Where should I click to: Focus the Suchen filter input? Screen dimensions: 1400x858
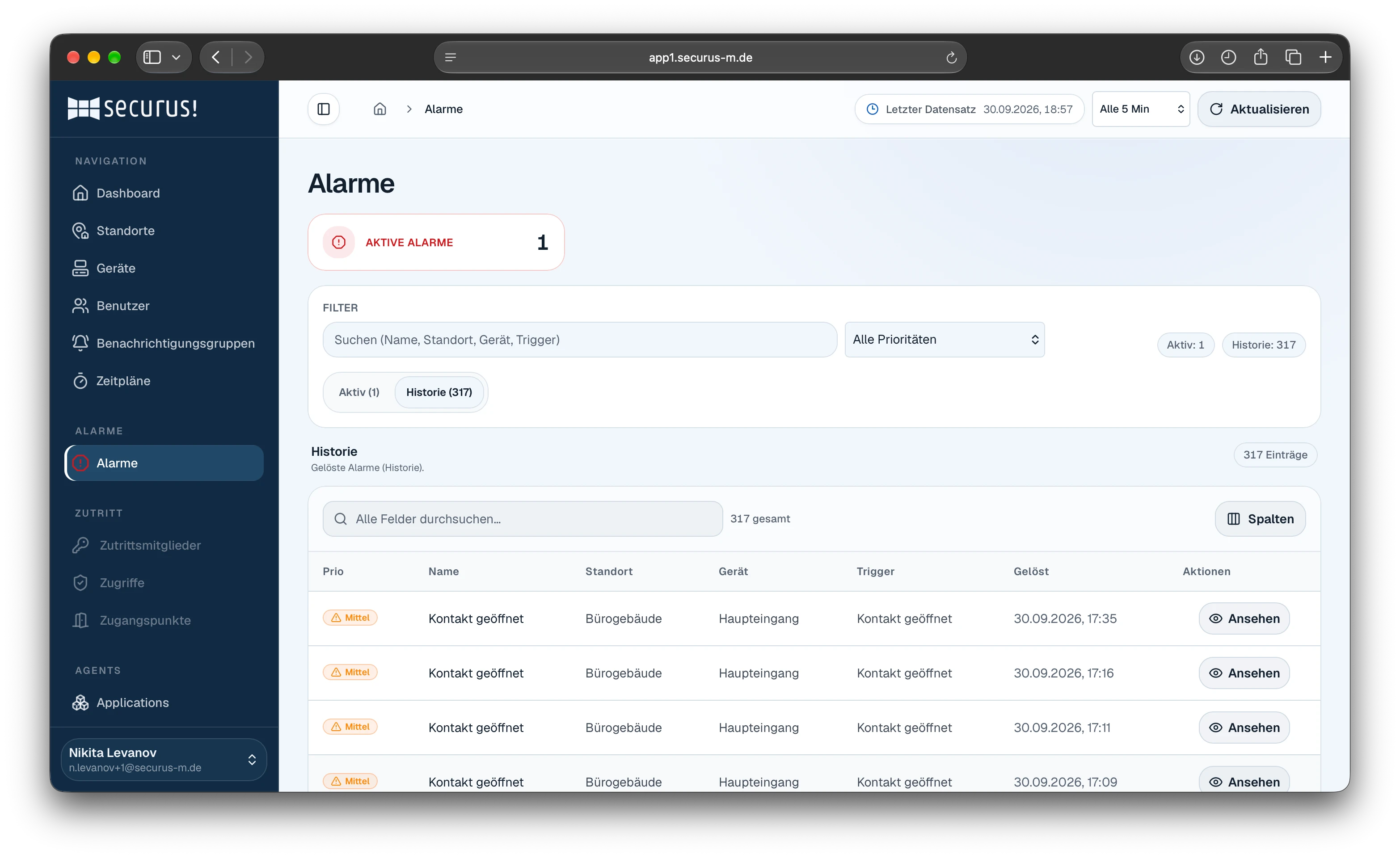[580, 340]
